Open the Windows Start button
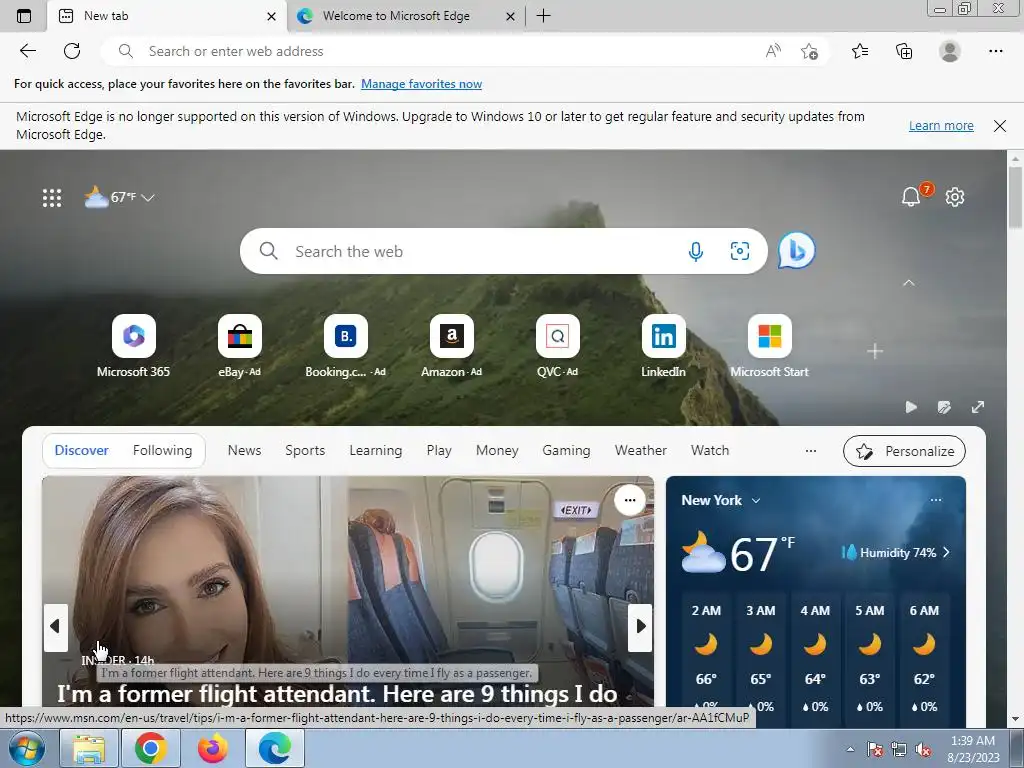Image resolution: width=1024 pixels, height=768 pixels. pos(27,748)
